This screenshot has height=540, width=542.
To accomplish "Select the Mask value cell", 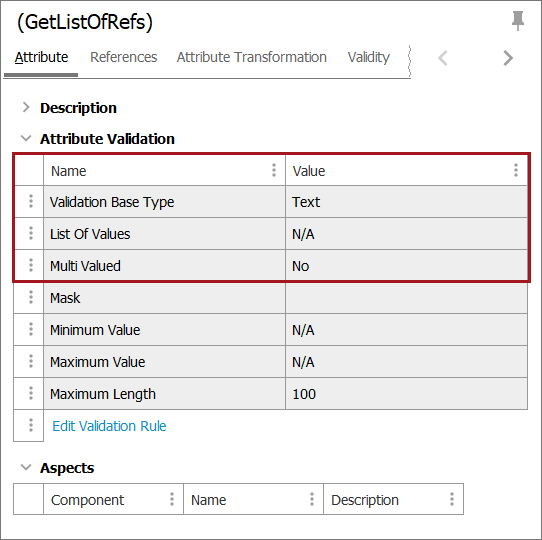I will [406, 298].
